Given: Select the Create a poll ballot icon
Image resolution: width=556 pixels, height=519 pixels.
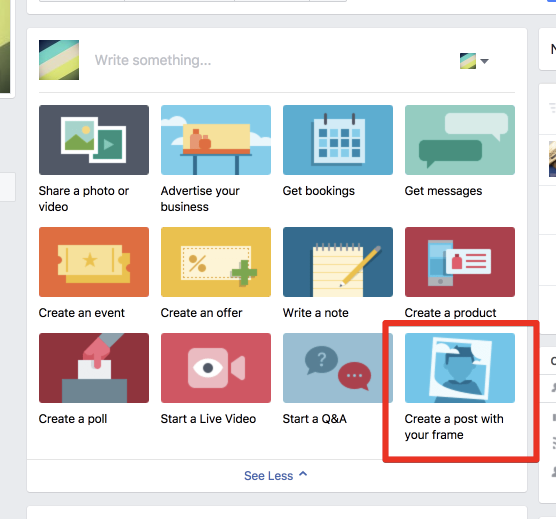Looking at the screenshot, I should pos(94,368).
